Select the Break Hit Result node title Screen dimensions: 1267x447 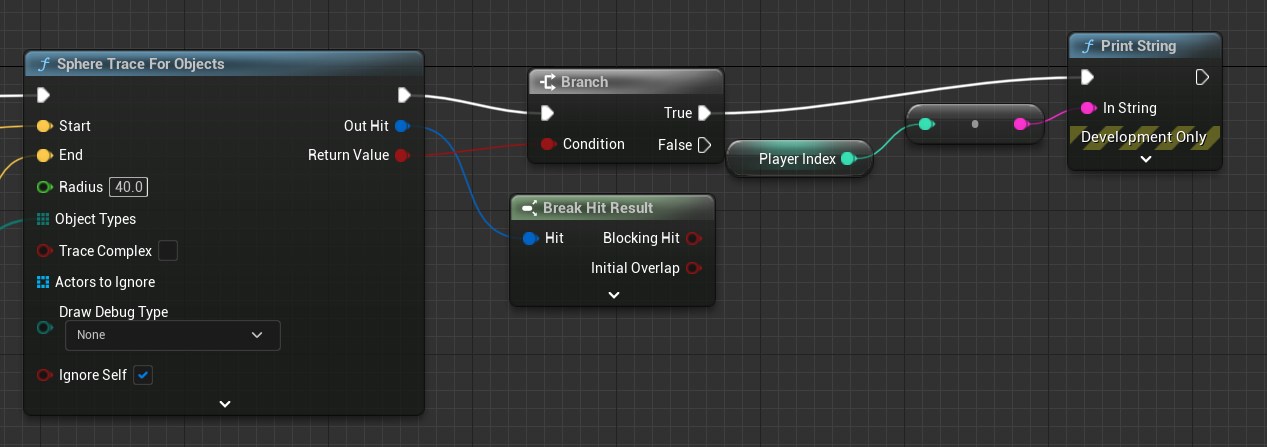598,208
